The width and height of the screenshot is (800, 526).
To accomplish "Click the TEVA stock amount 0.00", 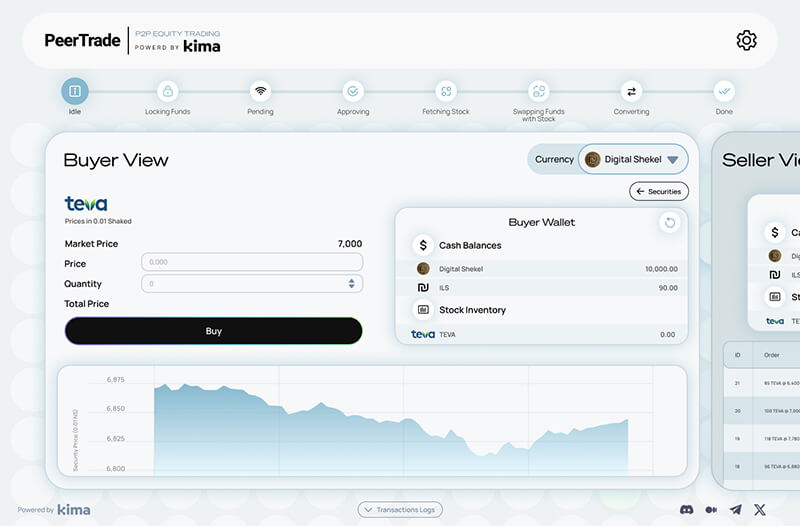I will 668,335.
